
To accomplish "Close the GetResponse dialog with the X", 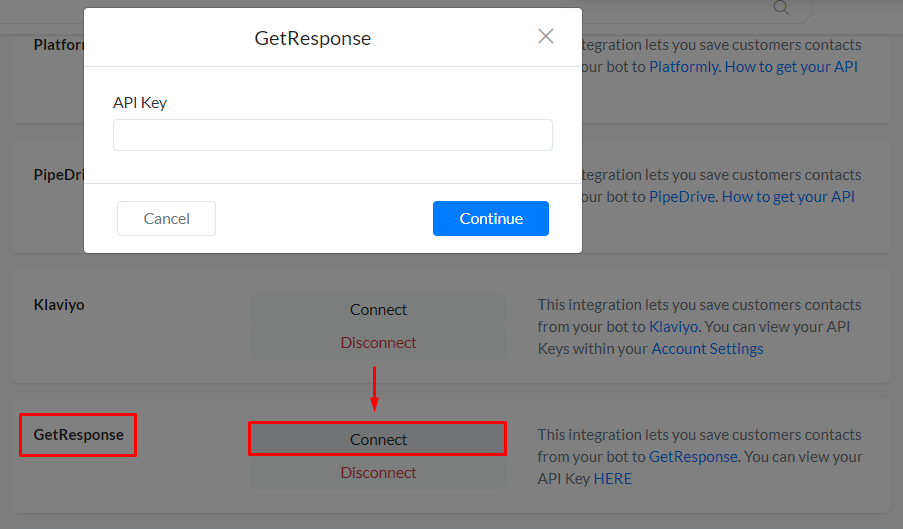I will pyautogui.click(x=545, y=37).
